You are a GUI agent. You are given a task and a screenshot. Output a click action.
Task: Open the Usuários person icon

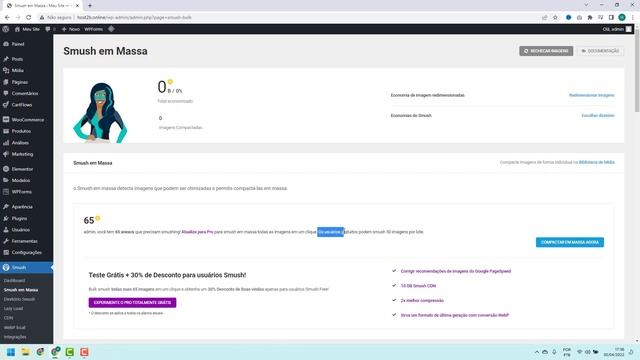(x=6, y=230)
